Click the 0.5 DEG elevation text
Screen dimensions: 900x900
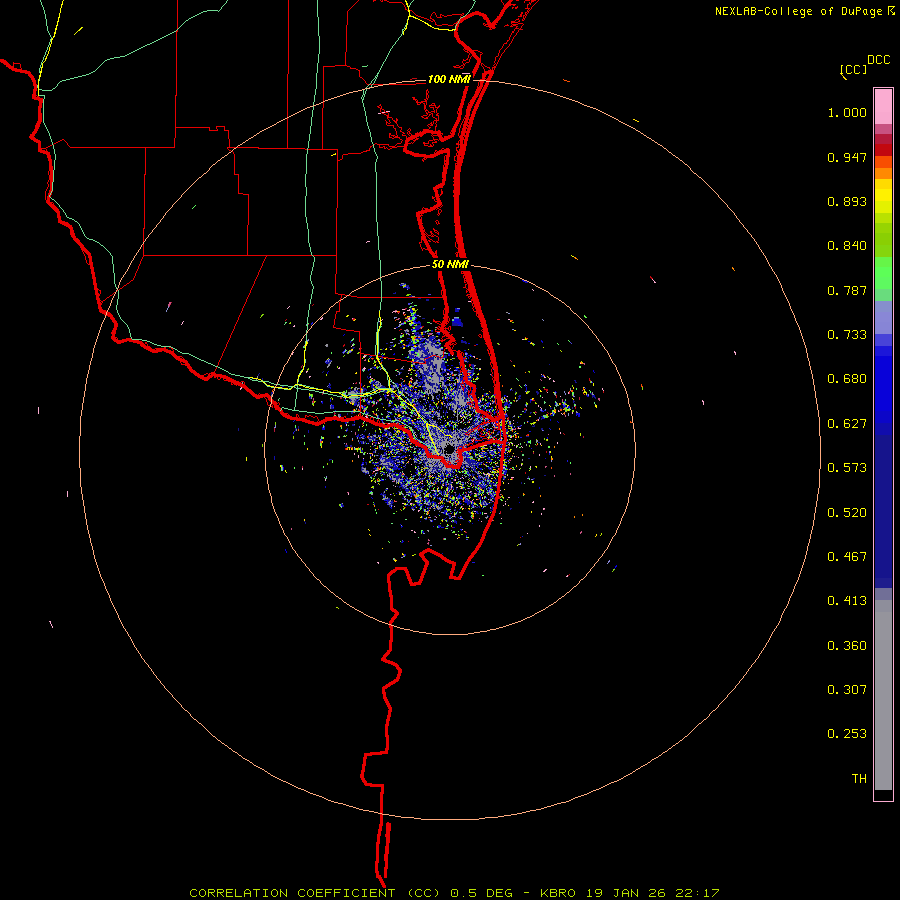click(482, 893)
